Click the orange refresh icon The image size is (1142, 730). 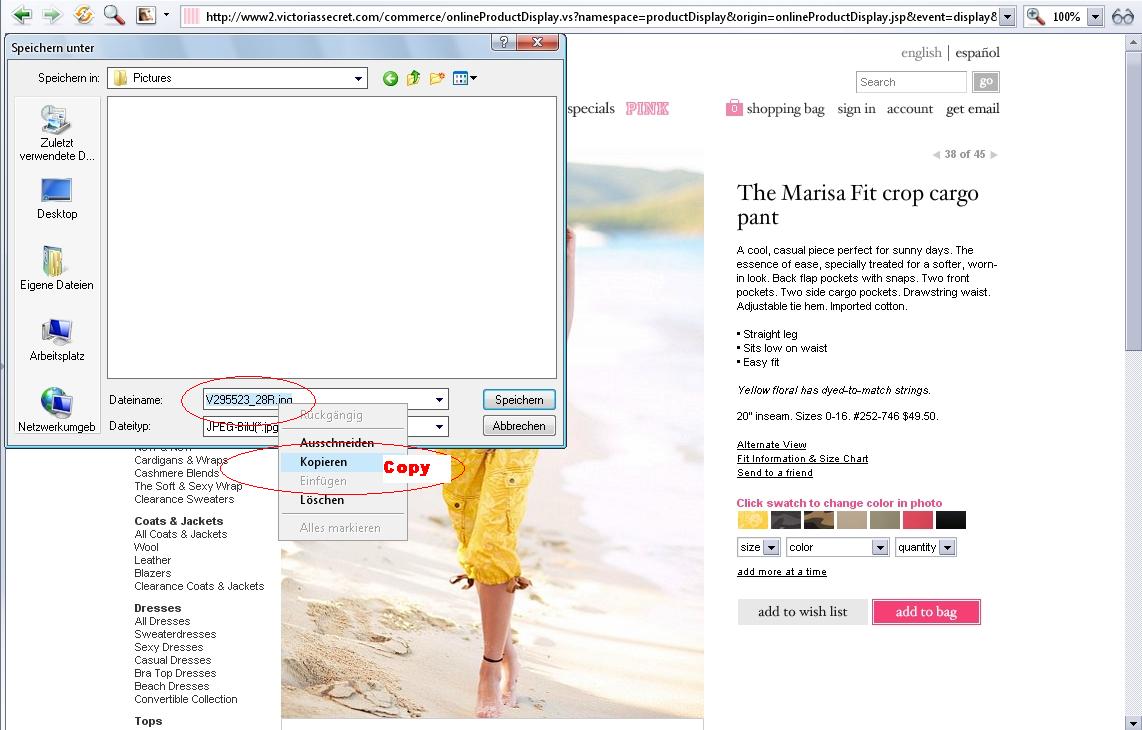(x=84, y=16)
